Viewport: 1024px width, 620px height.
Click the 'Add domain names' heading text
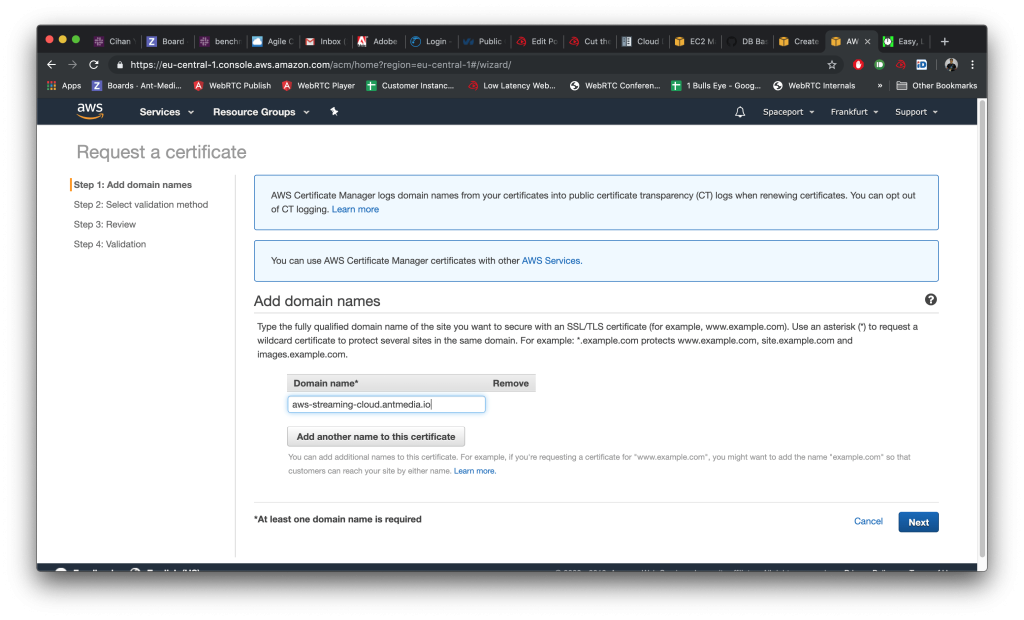[x=317, y=301]
